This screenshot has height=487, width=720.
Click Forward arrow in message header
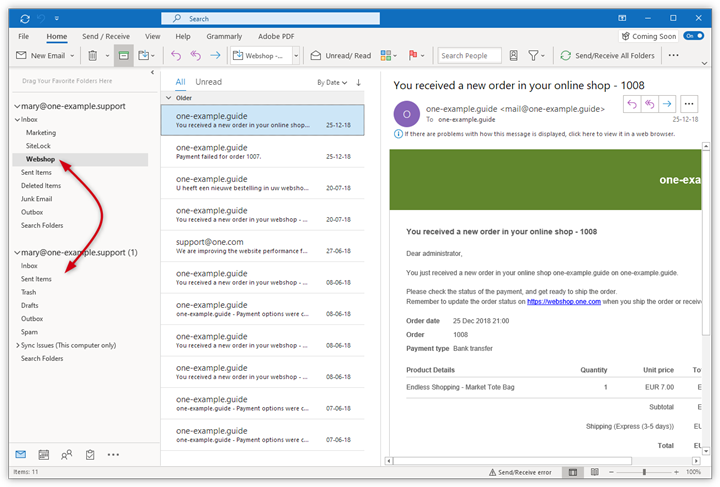click(x=666, y=104)
